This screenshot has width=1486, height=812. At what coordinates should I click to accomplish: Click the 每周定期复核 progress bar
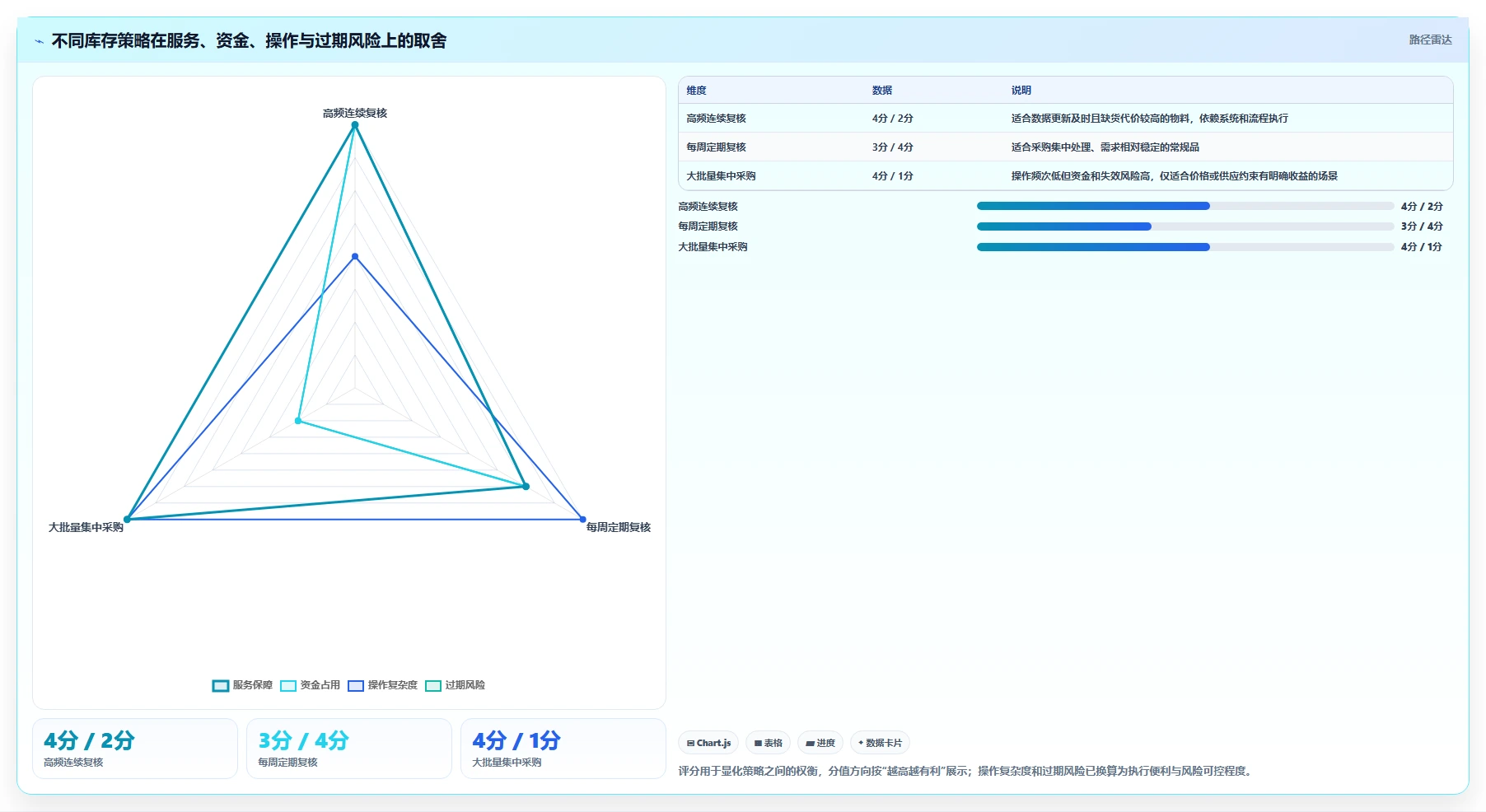[x=1185, y=226]
